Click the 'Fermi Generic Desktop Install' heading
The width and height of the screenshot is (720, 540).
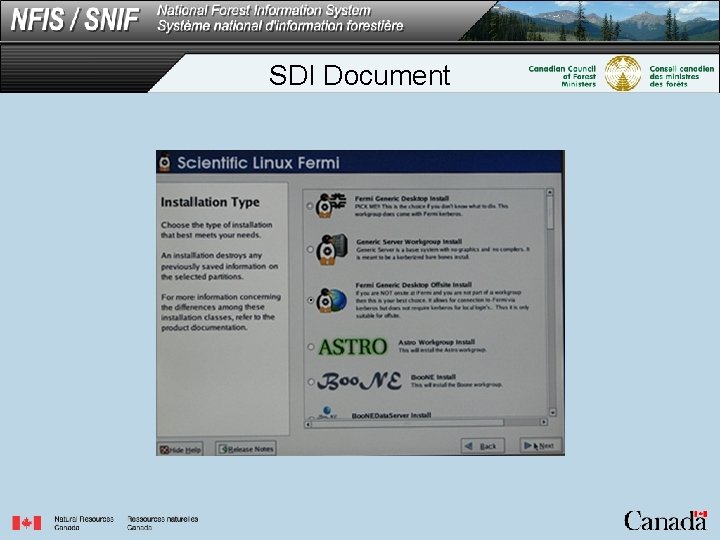pos(402,198)
